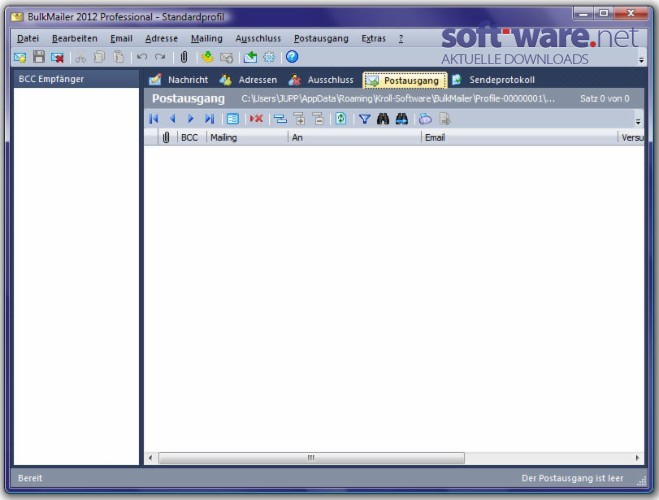Switch to the Sendeprotokoll tab
659x500 pixels.
(x=493, y=80)
